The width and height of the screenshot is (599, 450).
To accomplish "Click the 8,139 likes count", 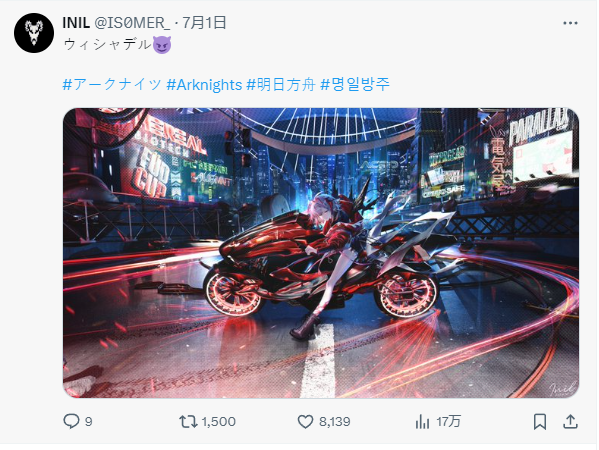I will [x=335, y=422].
